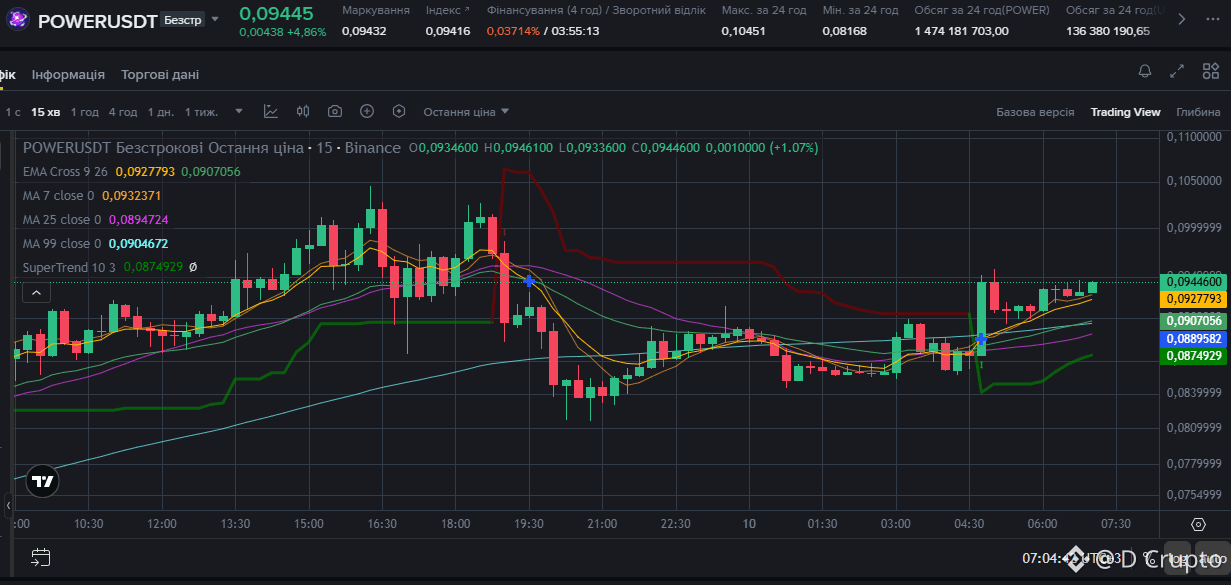
Task: Switch to Базова версія chart
Action: point(1035,112)
